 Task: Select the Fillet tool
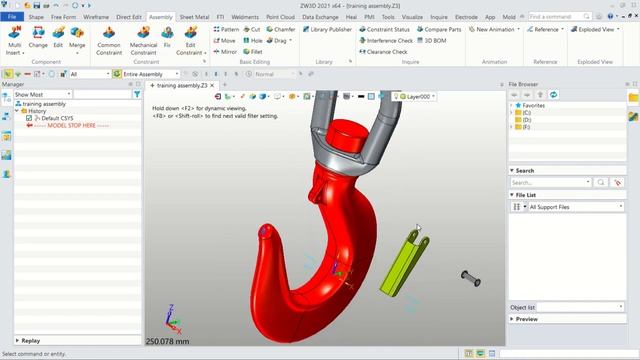point(253,52)
